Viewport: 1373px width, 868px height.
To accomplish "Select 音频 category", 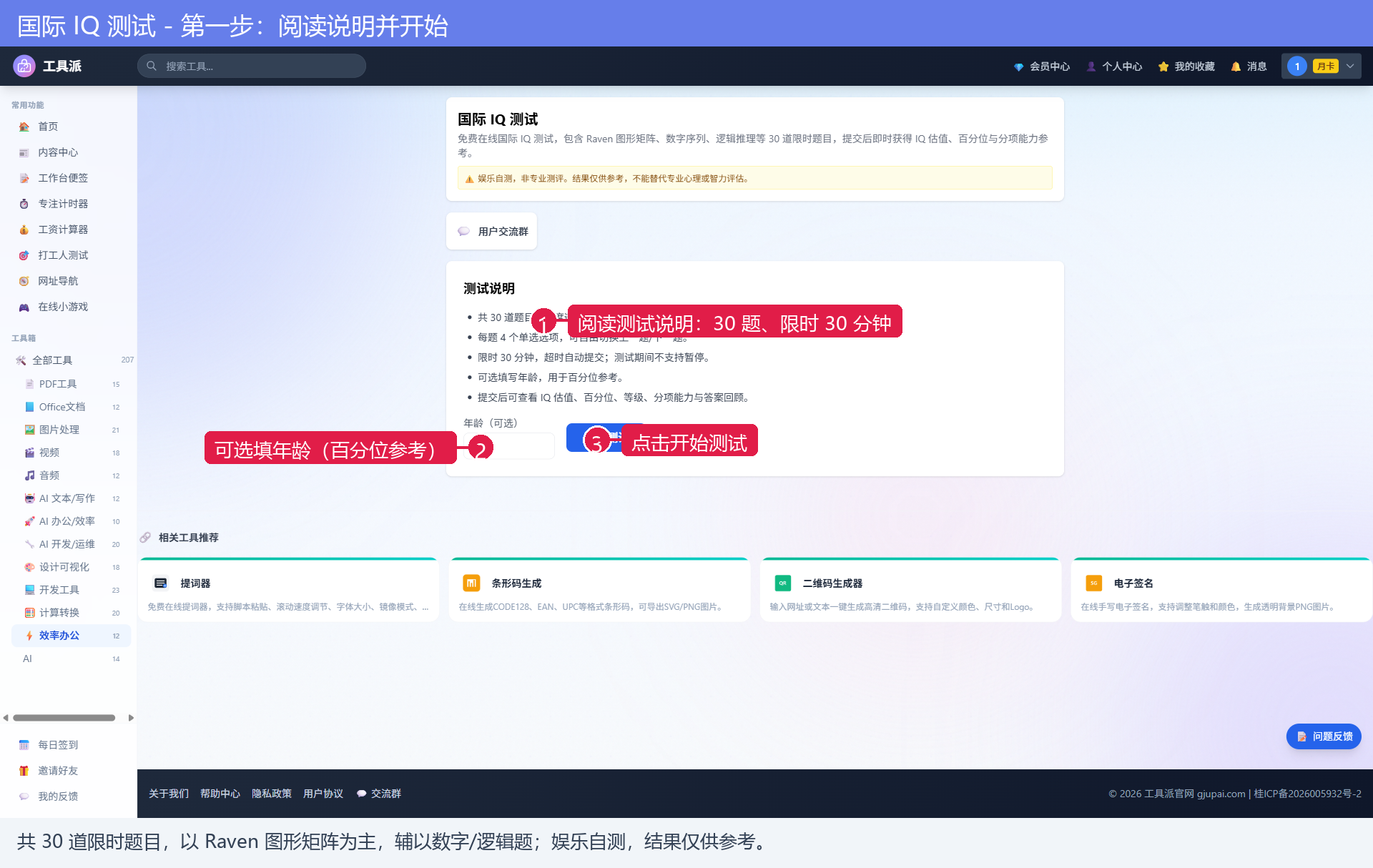I will [x=72, y=475].
